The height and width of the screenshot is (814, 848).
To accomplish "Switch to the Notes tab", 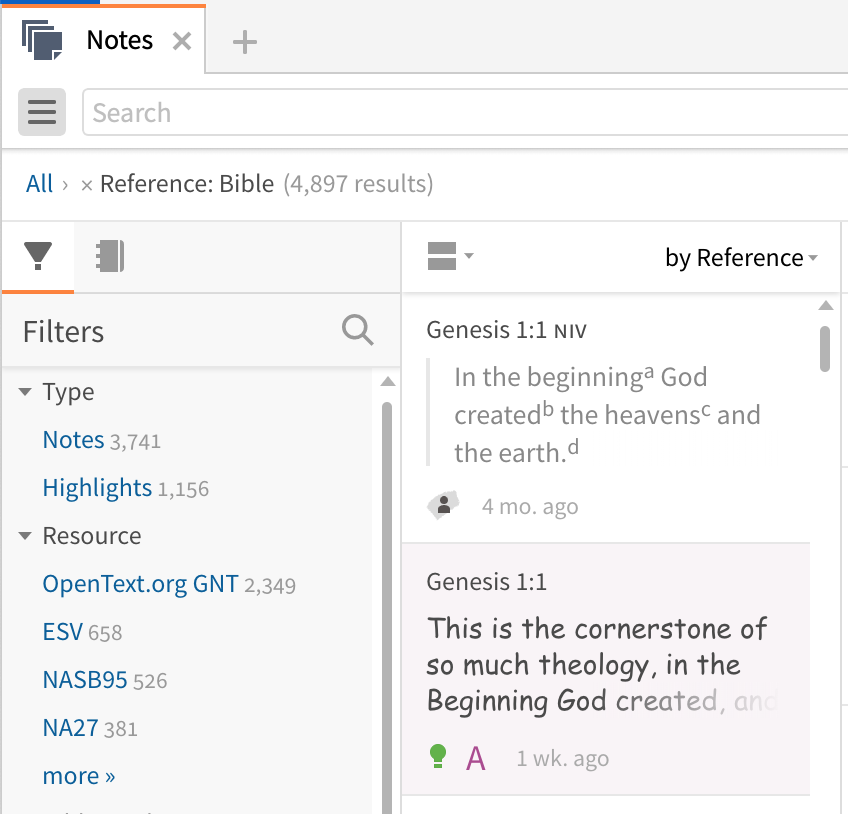I will (117, 40).
